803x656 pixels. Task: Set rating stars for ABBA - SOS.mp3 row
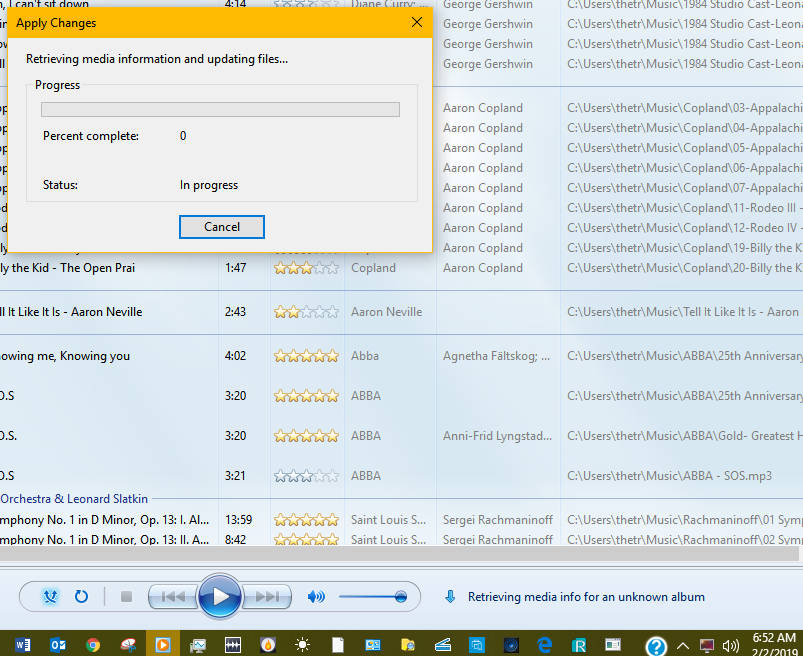pyautogui.click(x=306, y=476)
